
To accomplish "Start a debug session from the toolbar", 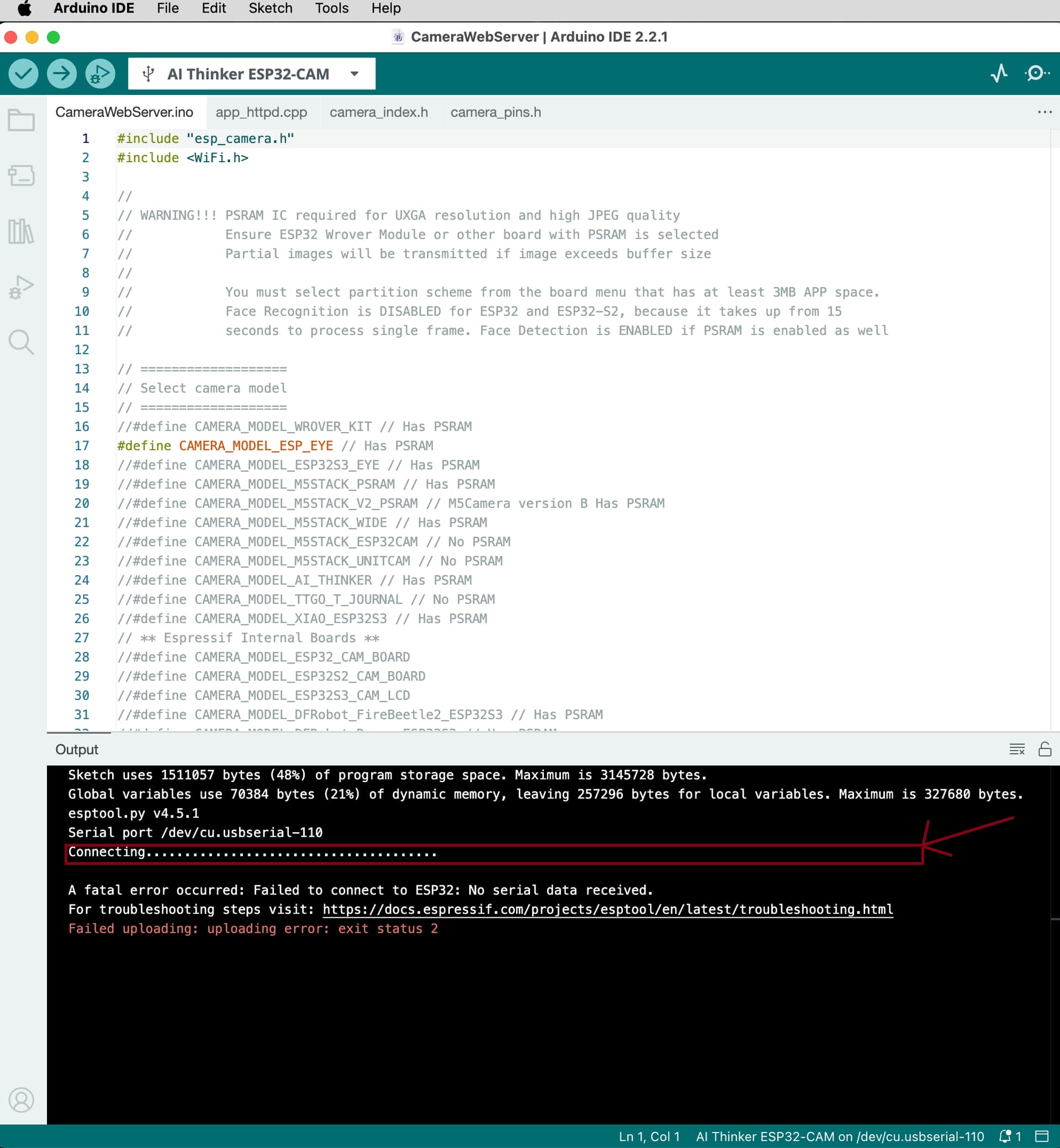I will click(99, 73).
